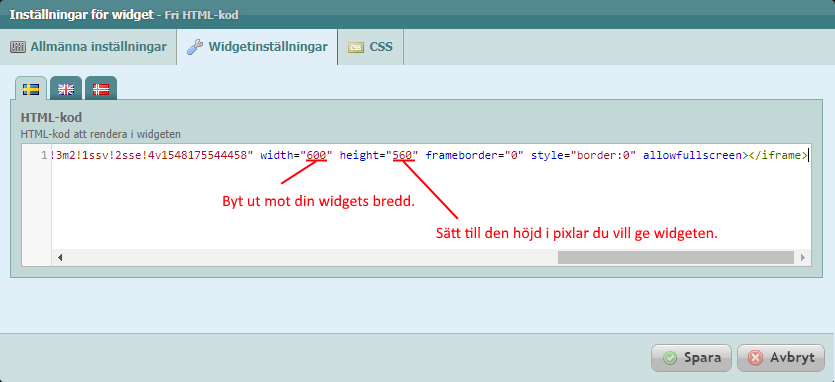Click the allowfullscreen attribute in code

692,156
